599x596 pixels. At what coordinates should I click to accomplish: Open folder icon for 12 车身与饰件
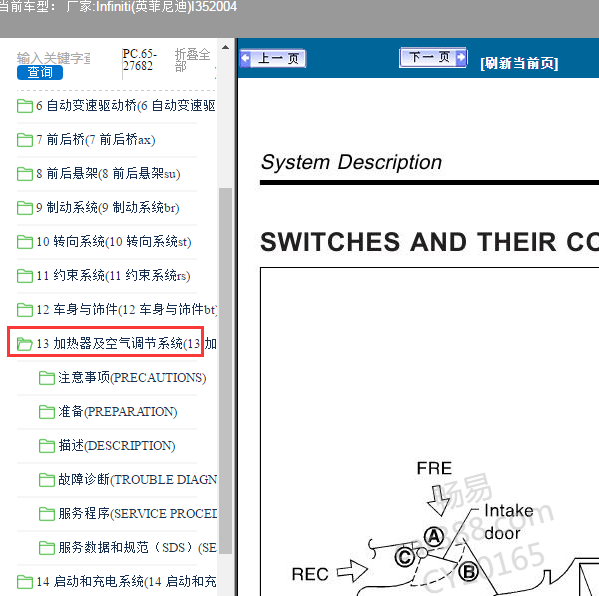tap(25, 310)
